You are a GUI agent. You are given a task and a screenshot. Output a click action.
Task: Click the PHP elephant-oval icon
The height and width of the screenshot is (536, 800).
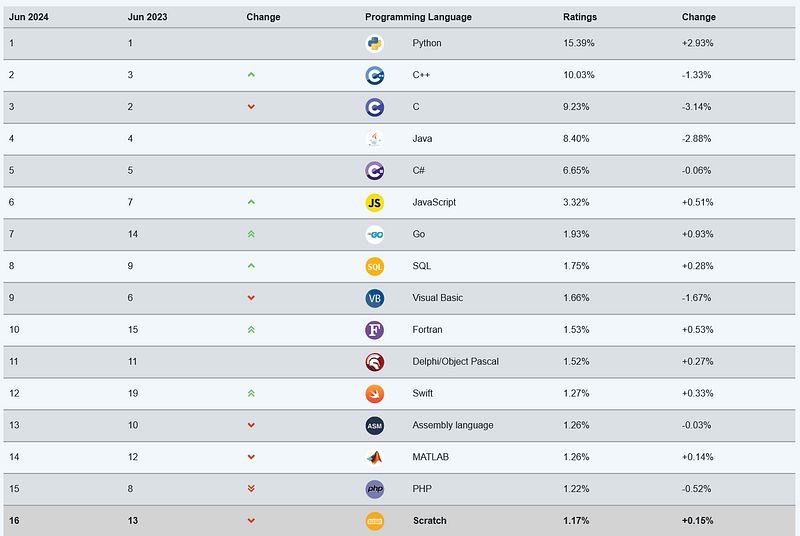(375, 489)
